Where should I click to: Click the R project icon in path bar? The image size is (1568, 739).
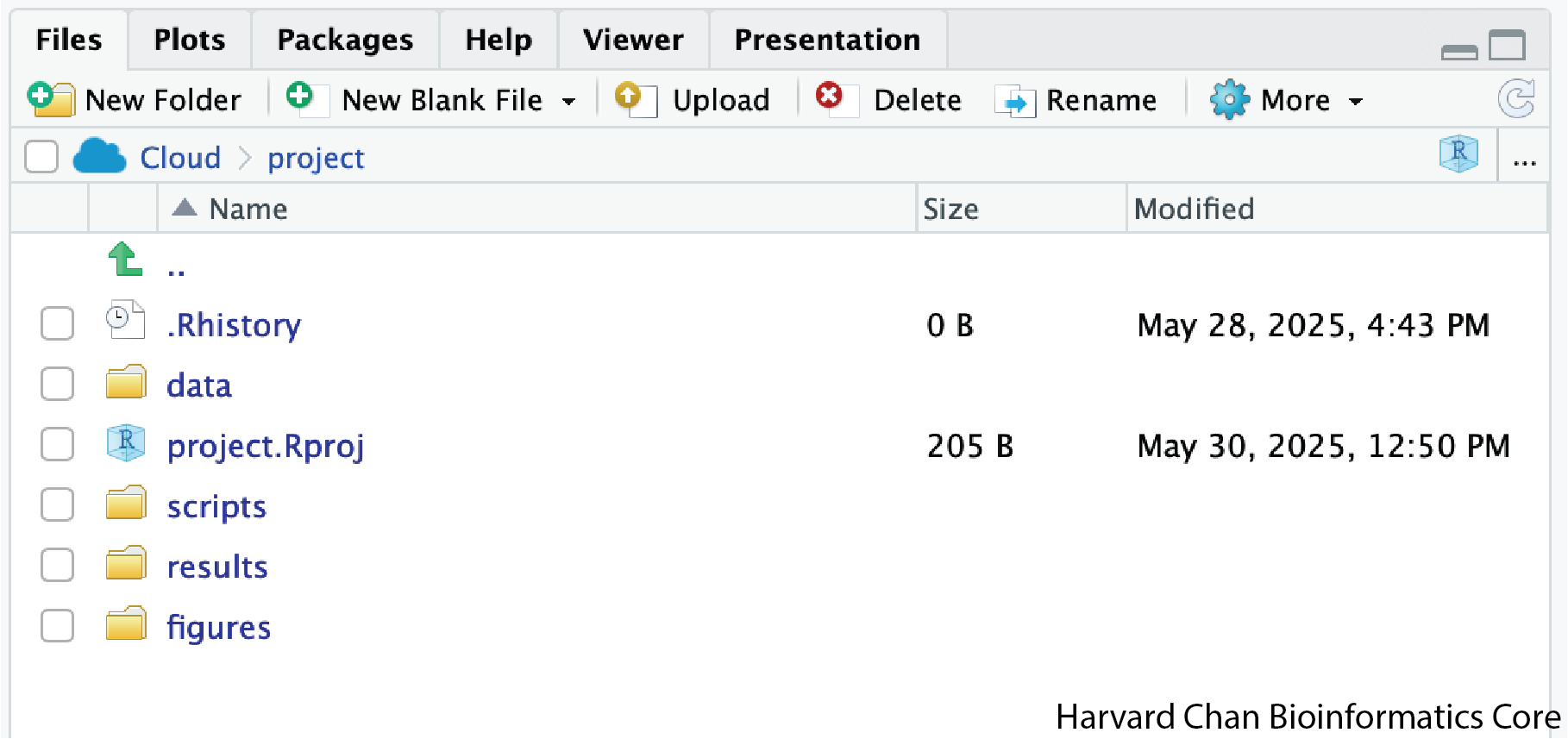(x=1458, y=154)
